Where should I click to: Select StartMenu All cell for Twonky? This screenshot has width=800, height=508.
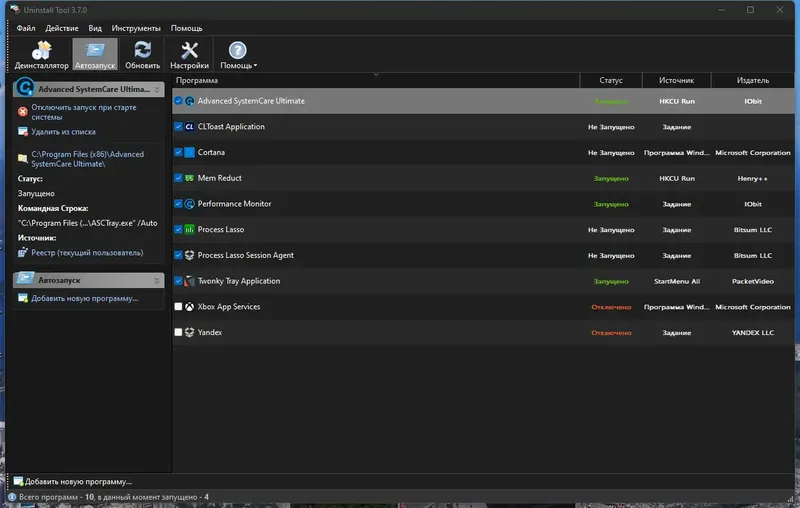coord(677,281)
